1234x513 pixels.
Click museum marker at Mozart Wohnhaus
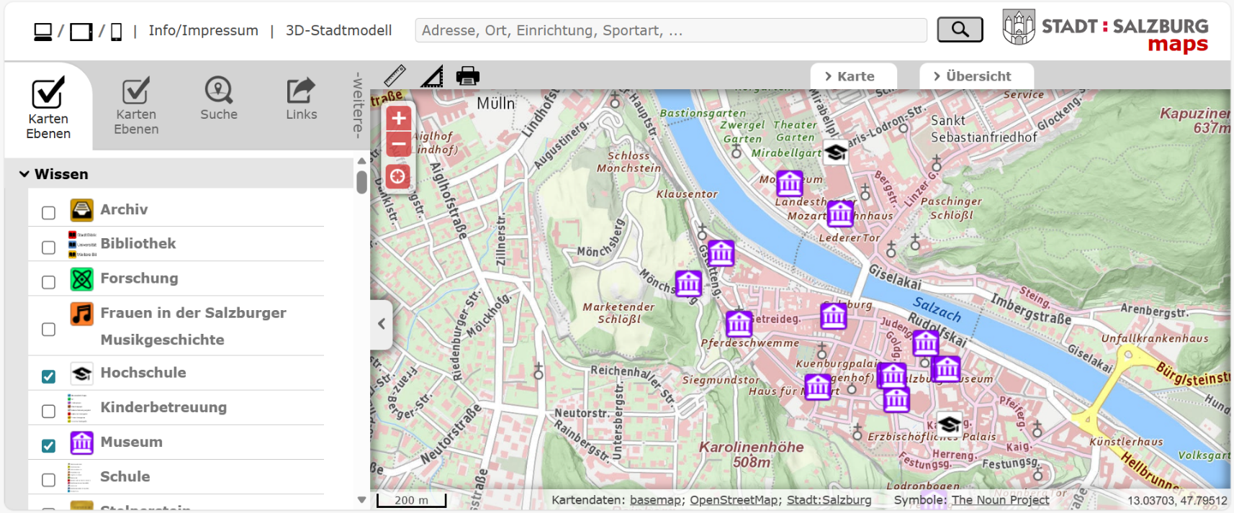(x=840, y=213)
